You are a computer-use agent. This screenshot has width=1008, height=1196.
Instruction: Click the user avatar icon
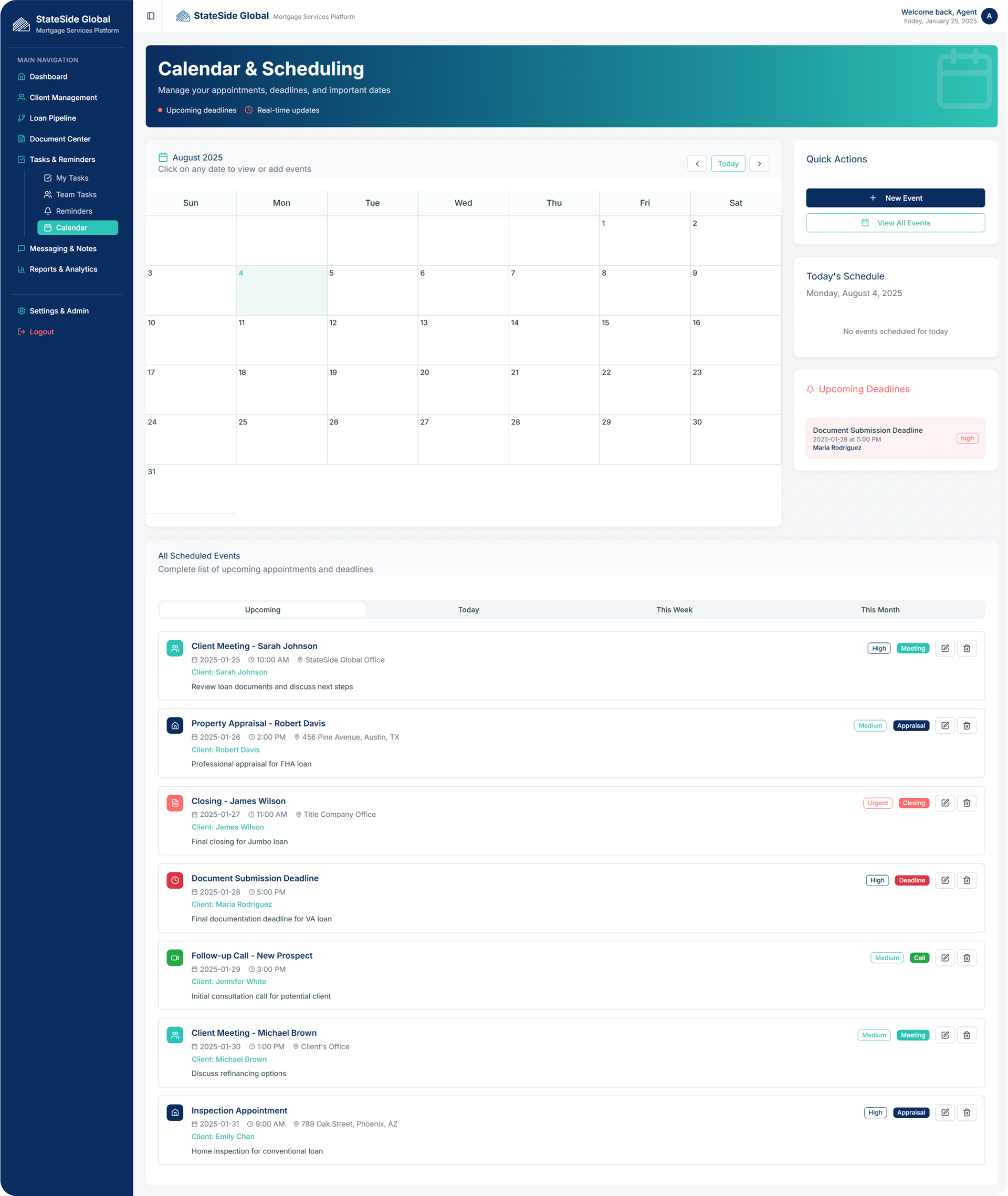989,16
